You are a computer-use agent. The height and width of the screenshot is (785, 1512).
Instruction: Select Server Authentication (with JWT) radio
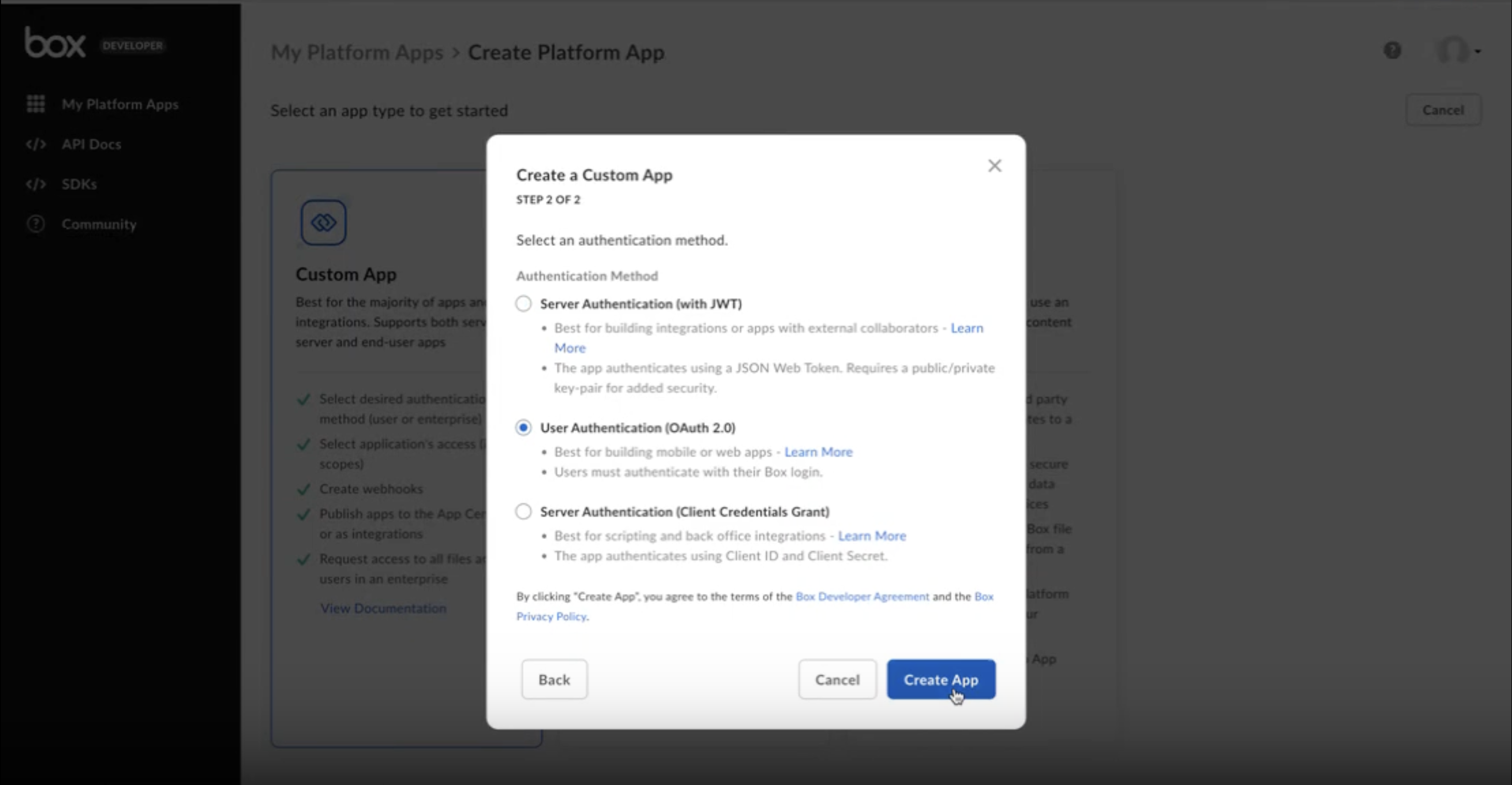tap(524, 303)
